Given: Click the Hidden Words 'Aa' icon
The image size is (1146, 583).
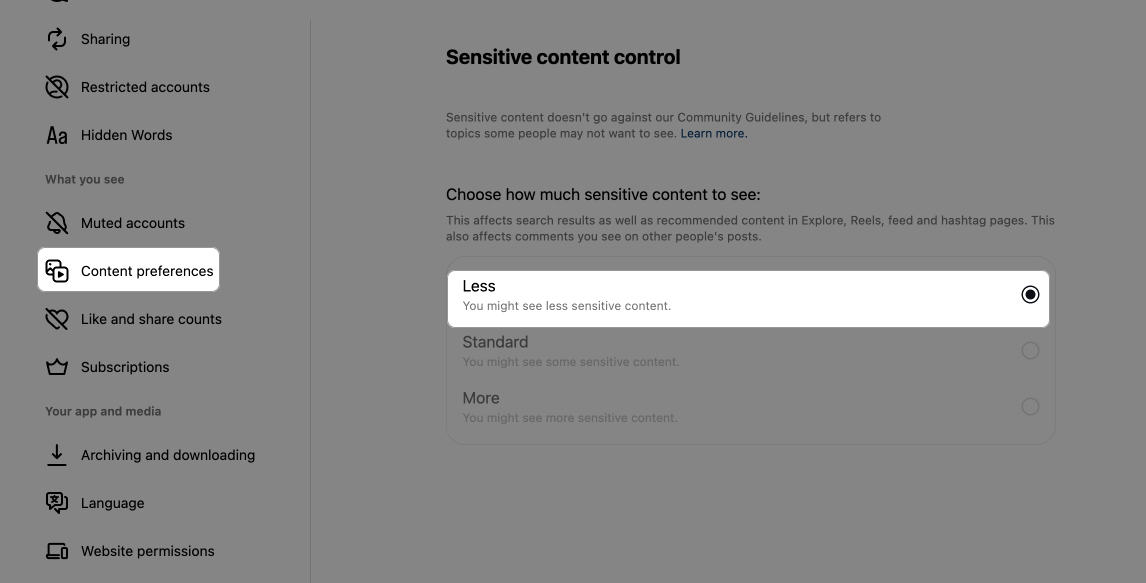Looking at the screenshot, I should click(57, 135).
